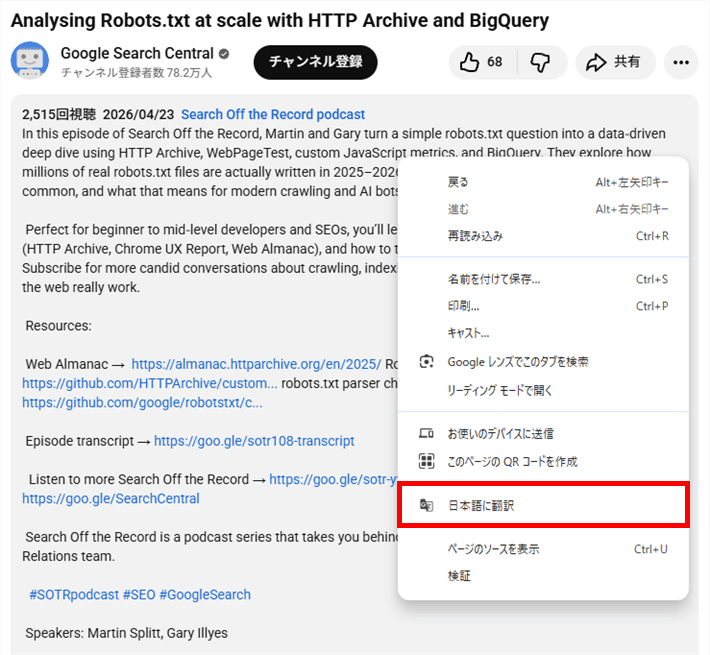This screenshot has width=710, height=655.
Task: Select 印刷... in the context menu
Action: tap(543, 306)
